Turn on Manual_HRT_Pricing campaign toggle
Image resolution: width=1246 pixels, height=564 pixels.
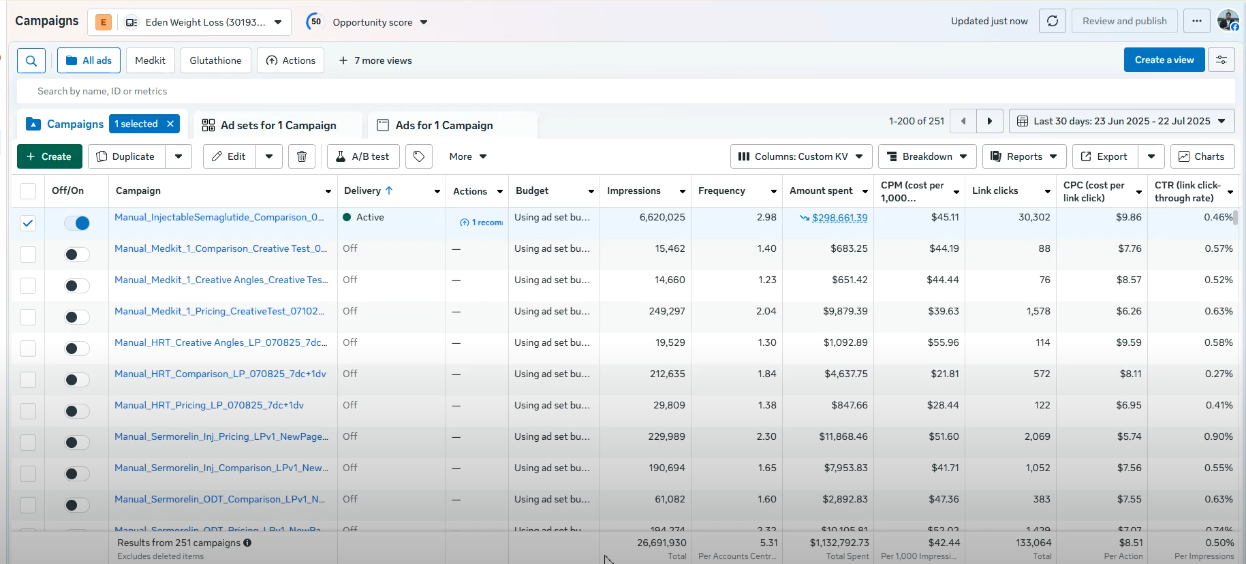(77, 411)
